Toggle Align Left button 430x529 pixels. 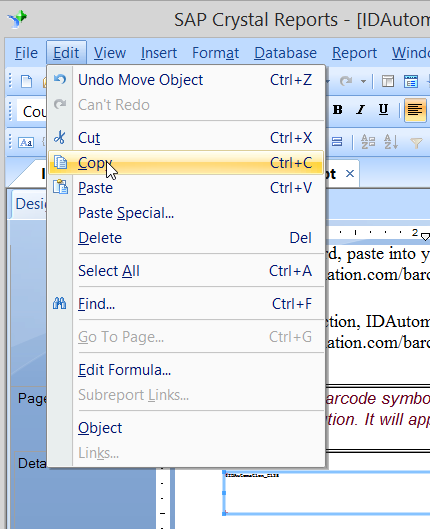click(415, 110)
